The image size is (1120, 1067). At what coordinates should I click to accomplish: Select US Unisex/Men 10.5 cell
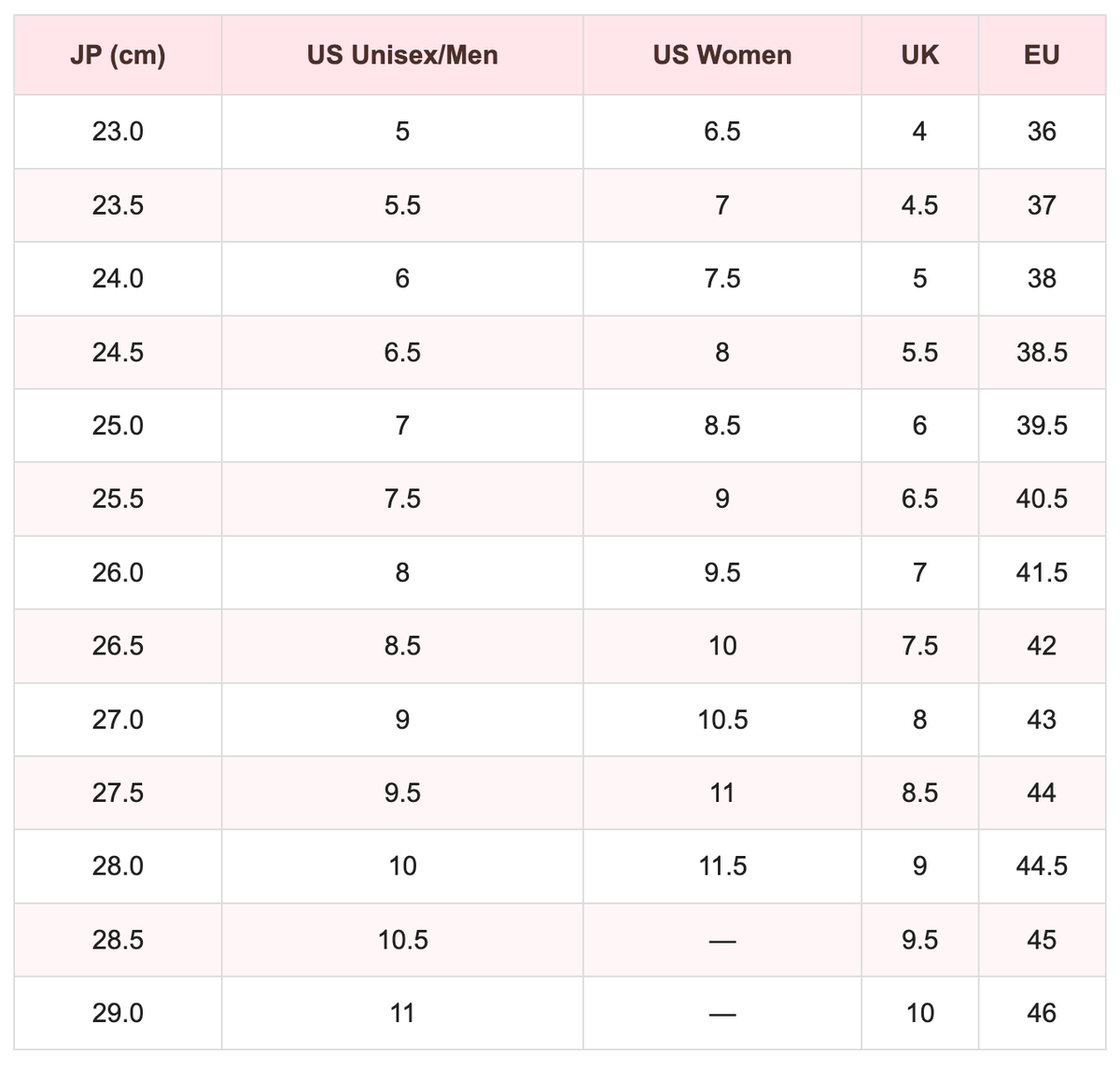402,940
